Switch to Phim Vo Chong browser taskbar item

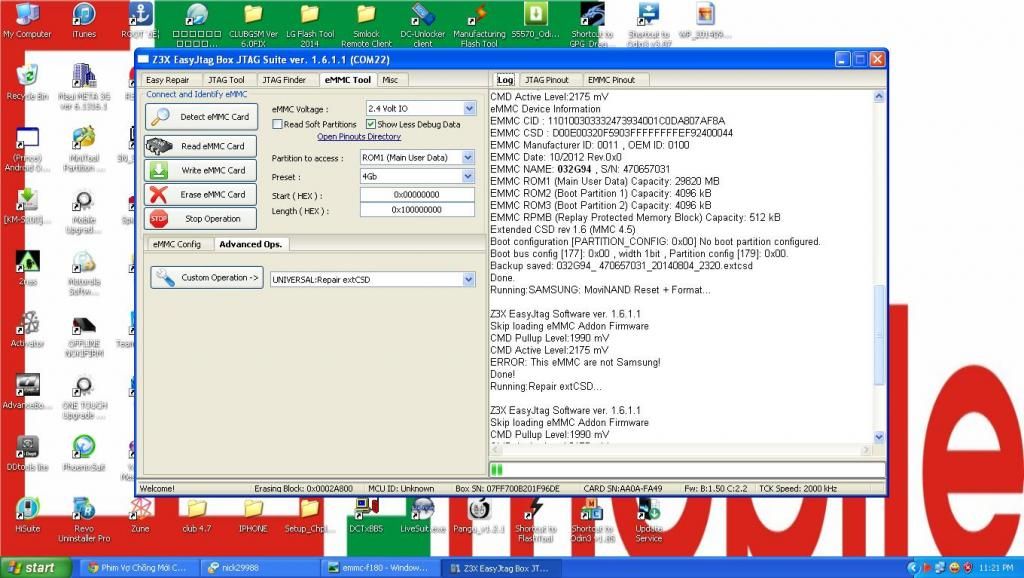tap(139, 568)
